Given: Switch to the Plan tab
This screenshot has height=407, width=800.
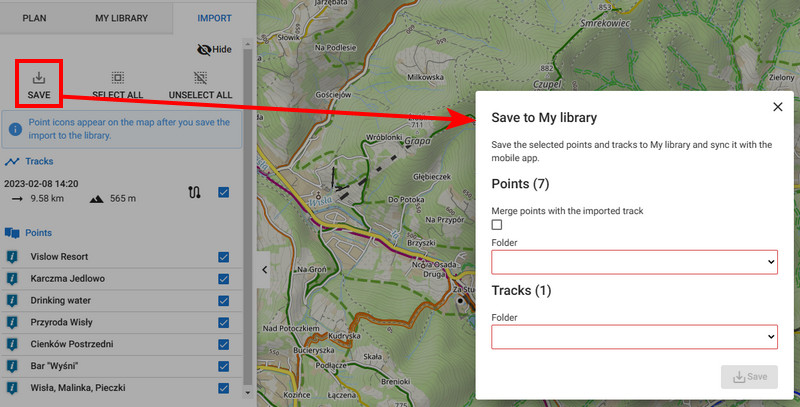Looking at the screenshot, I should tap(34, 18).
